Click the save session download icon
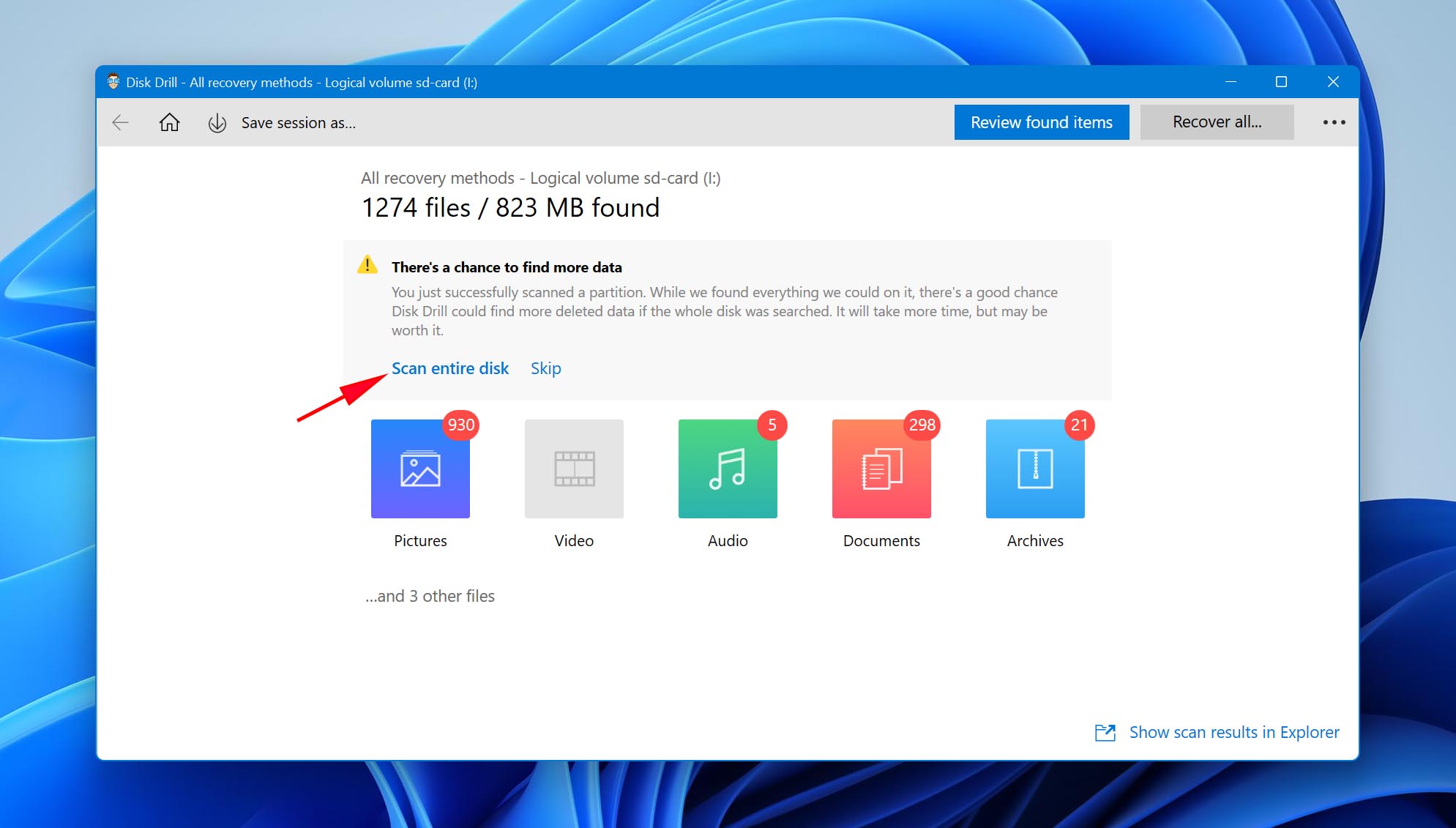Screen dimensions: 1456x828 [x=217, y=123]
